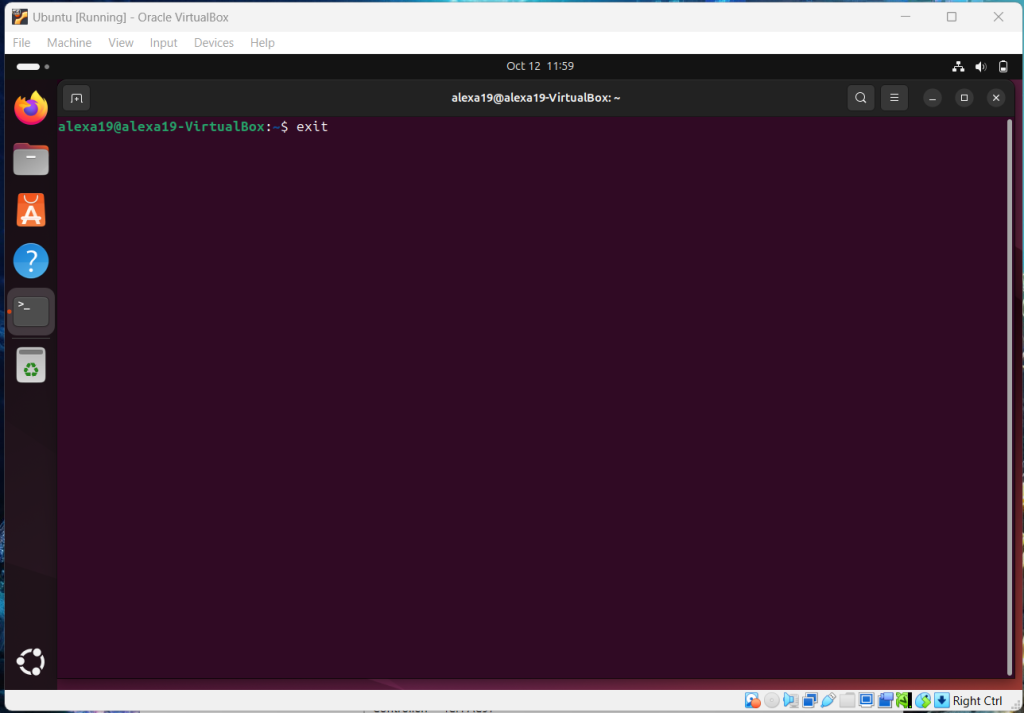Open the terminal hamburger menu
The width and height of the screenshot is (1024, 713).
click(x=894, y=98)
